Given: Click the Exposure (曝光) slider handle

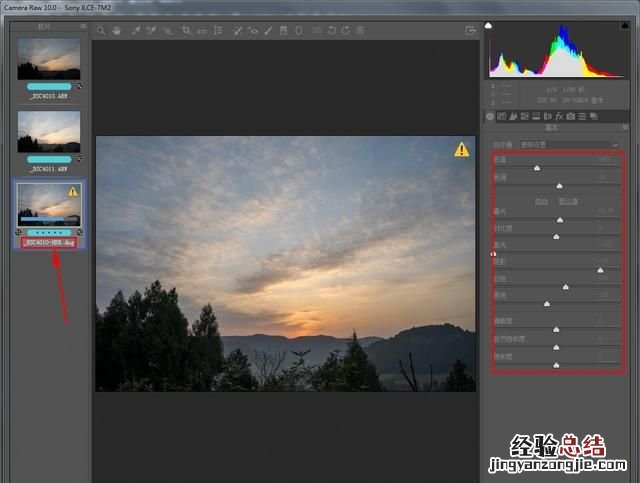Looking at the screenshot, I should [x=560, y=220].
